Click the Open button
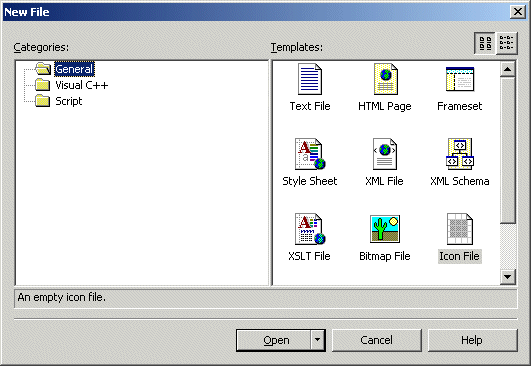 click(x=274, y=340)
